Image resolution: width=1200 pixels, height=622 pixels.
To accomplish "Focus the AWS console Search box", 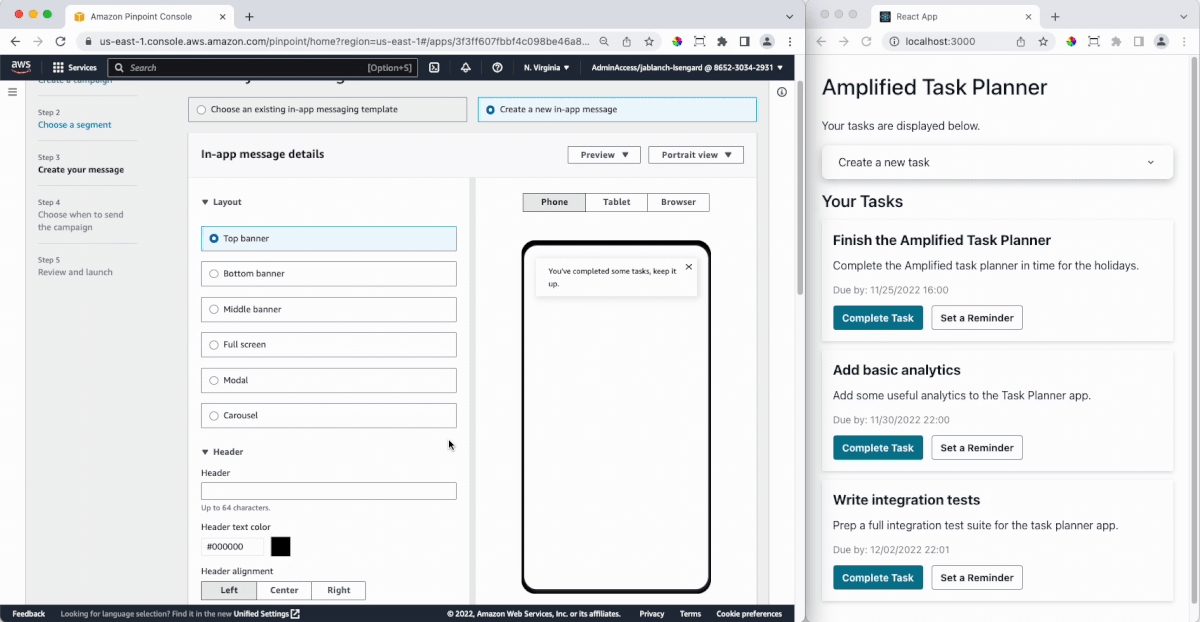I will 262,68.
